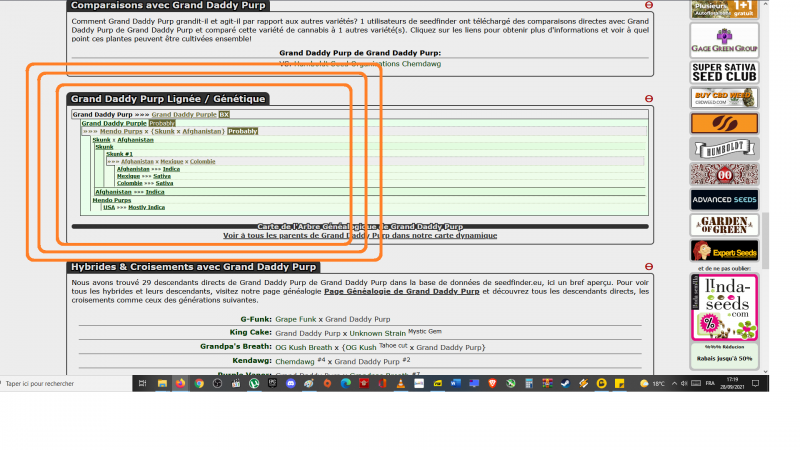Screen dimensions: 800x450
Task: Open the Super Sativa Seed Club banner
Action: tap(723, 72)
